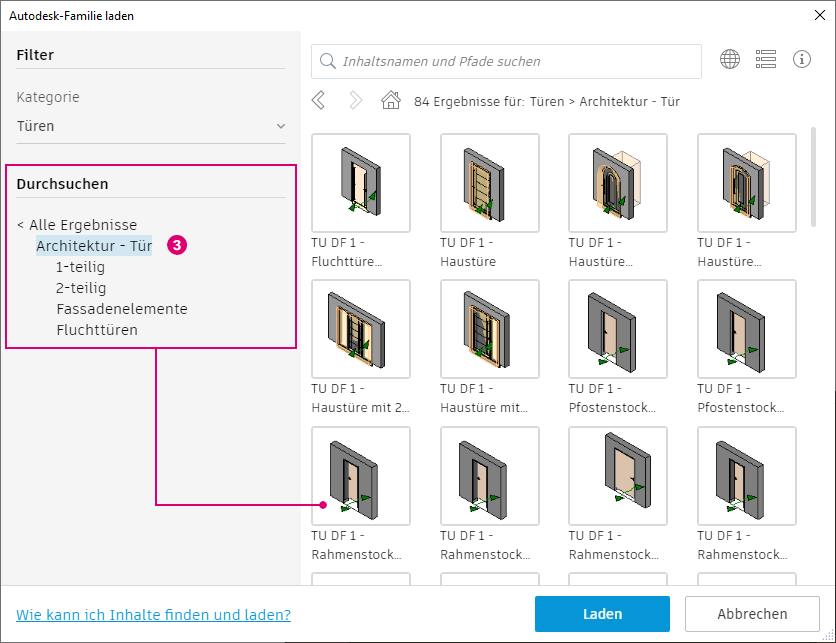Click the results vertical scrollbar

pyautogui.click(x=813, y=177)
